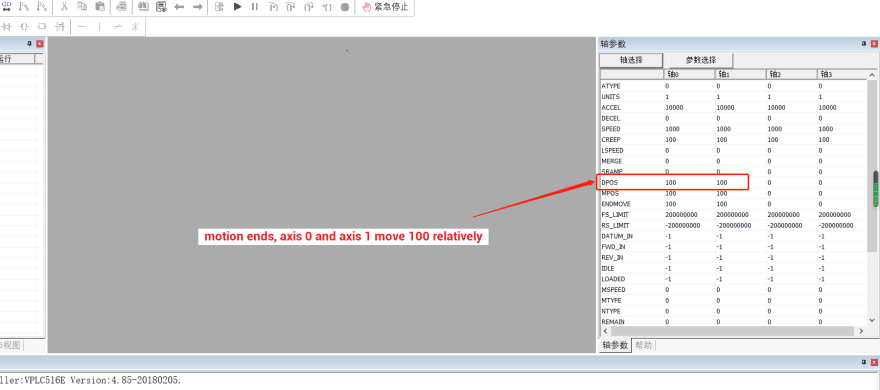Click the emergency stop 紧急停止 button
The height and width of the screenshot is (390, 880).
(385, 7)
